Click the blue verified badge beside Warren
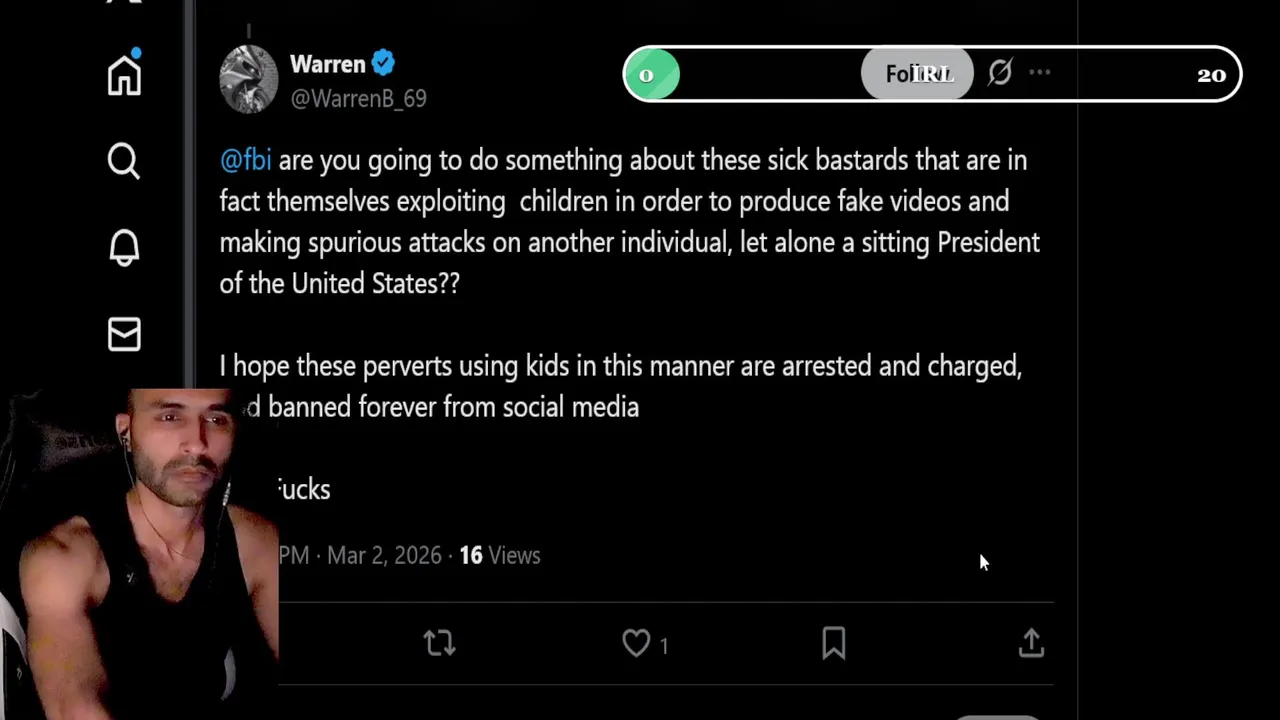Image resolution: width=1280 pixels, height=720 pixels. [x=383, y=64]
